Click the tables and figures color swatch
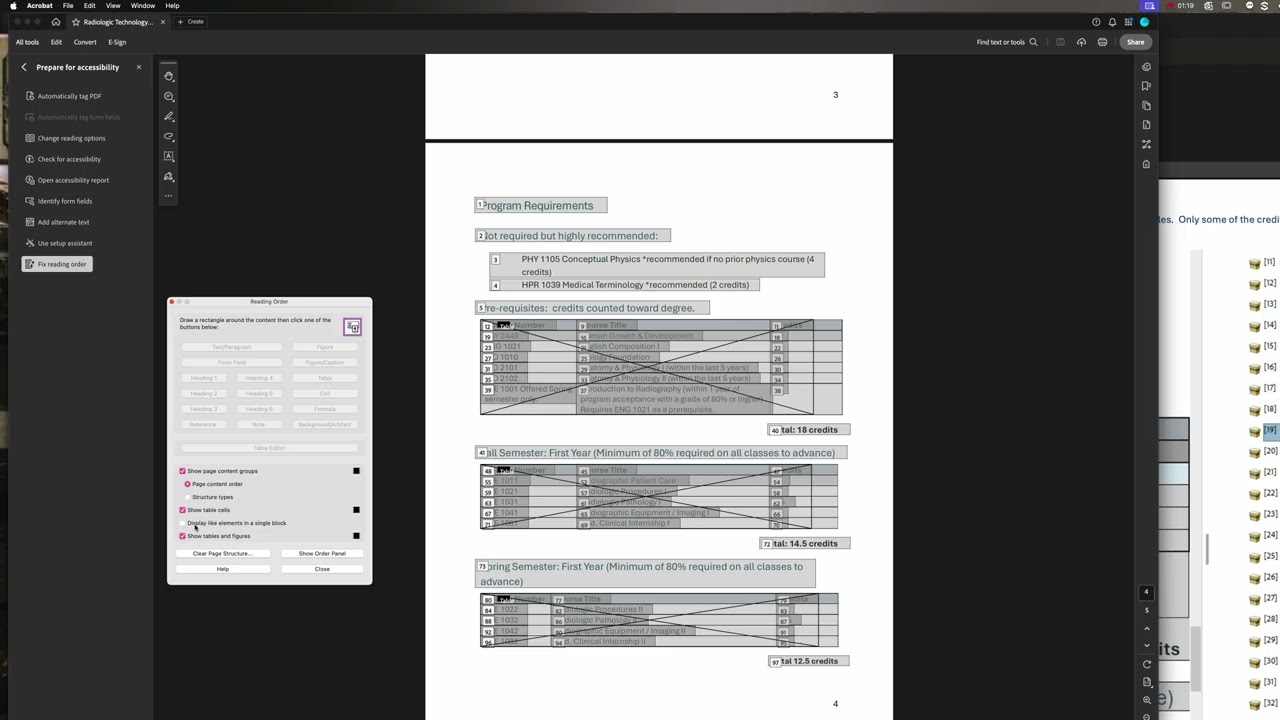 point(356,536)
